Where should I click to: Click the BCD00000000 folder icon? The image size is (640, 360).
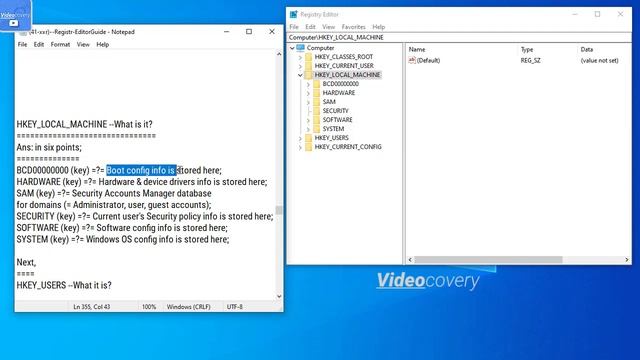pyautogui.click(x=317, y=84)
